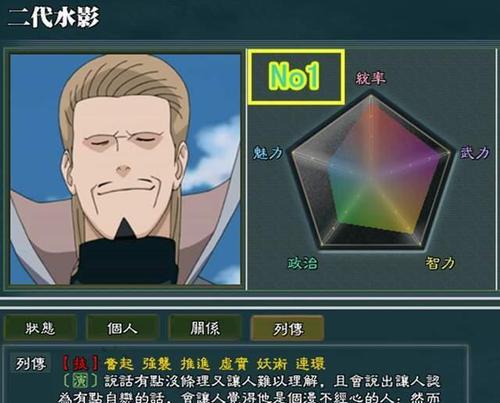Click the green 演 bracket icon
Image resolution: width=500 pixels, height=403 pixels.
80,381
